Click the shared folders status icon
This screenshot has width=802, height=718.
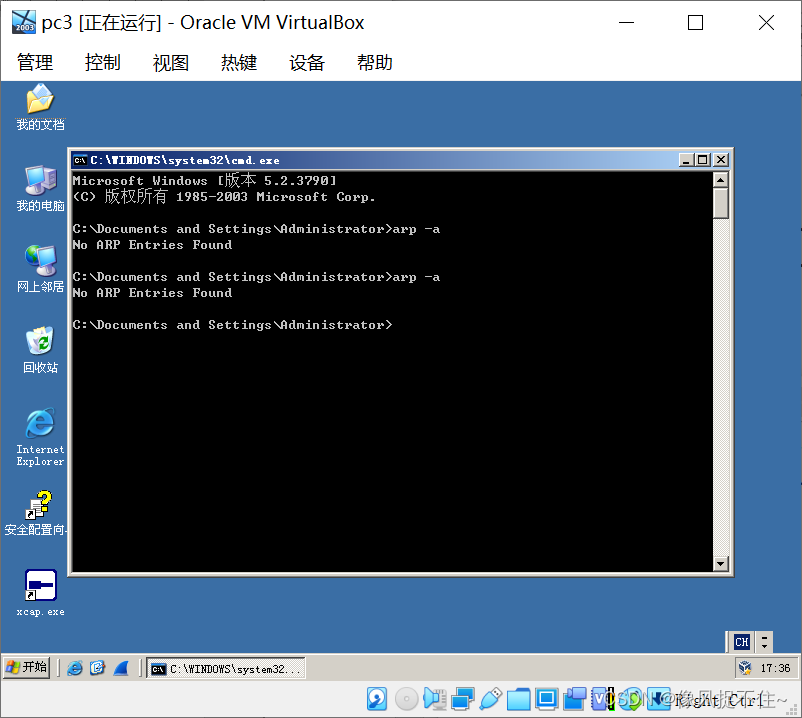point(519,699)
